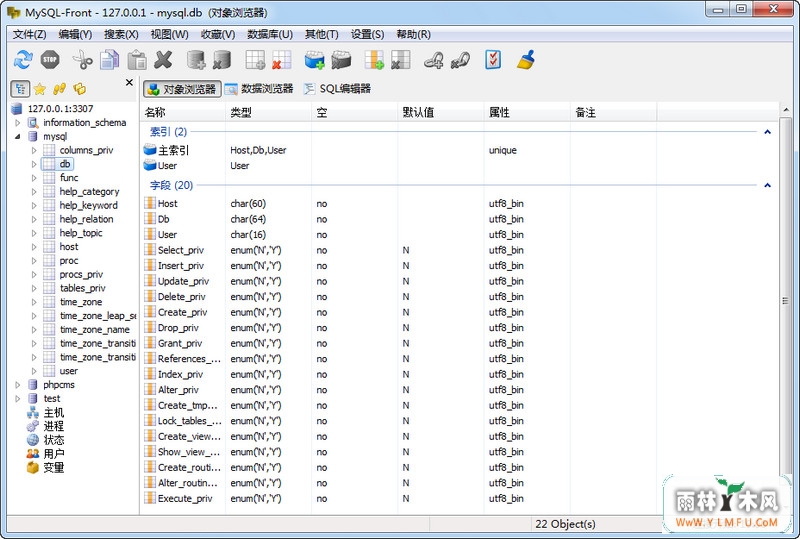Expand the phpcms database node
Screen dimensions: 800x539
tap(18, 384)
